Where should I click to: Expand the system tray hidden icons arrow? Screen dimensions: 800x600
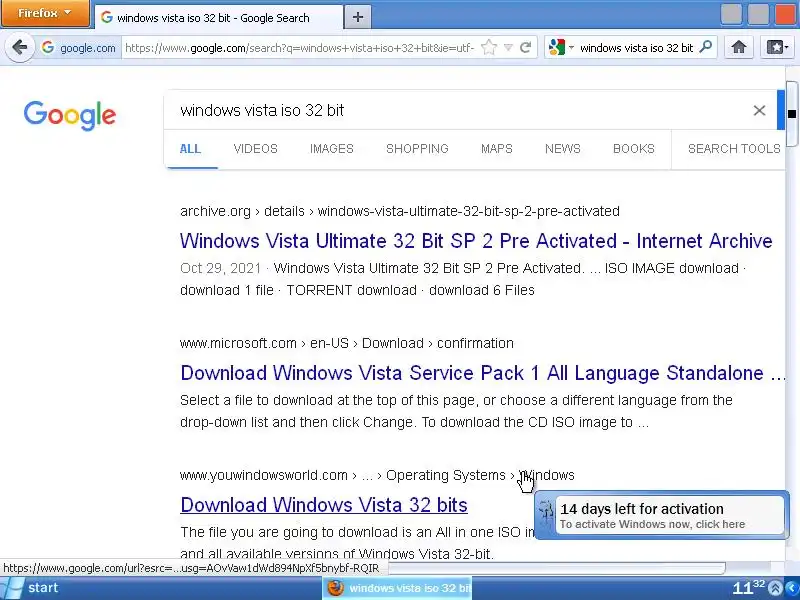[775, 588]
